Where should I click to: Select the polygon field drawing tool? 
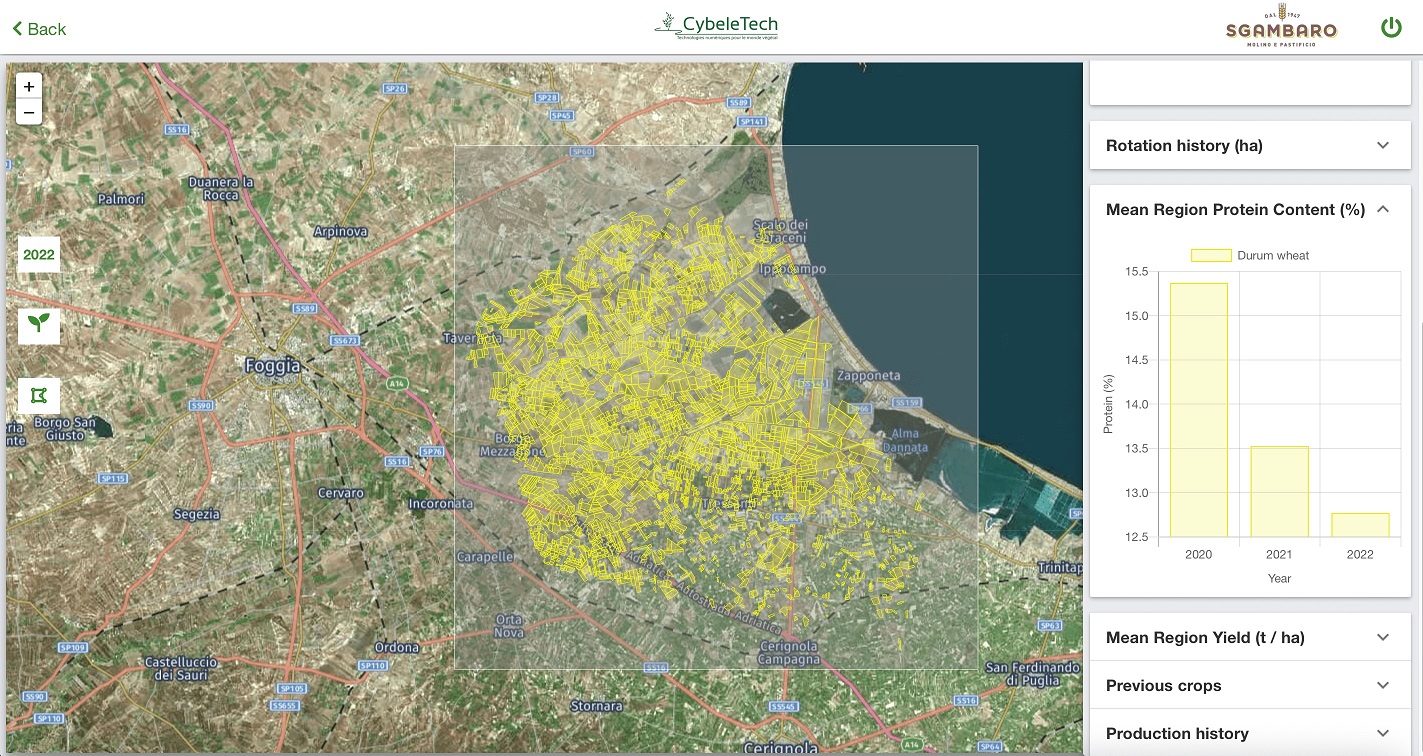39,396
